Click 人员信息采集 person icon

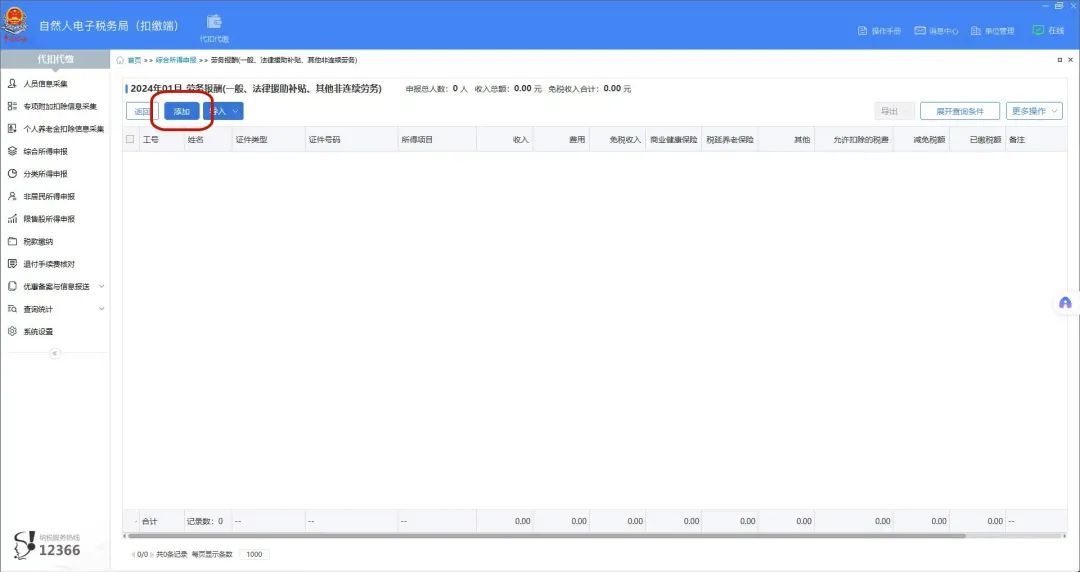[12, 83]
